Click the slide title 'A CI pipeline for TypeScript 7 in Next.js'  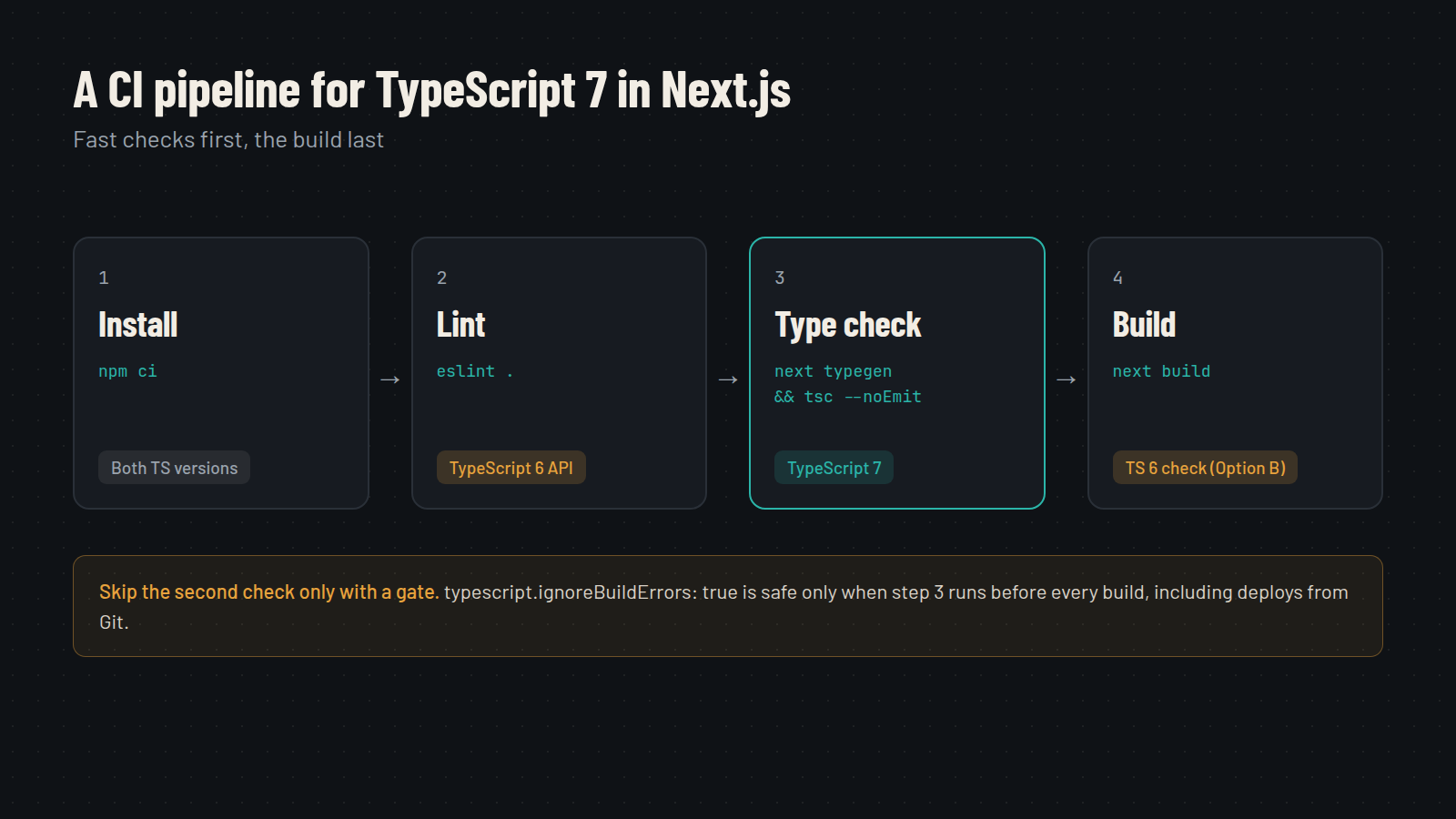click(432, 91)
